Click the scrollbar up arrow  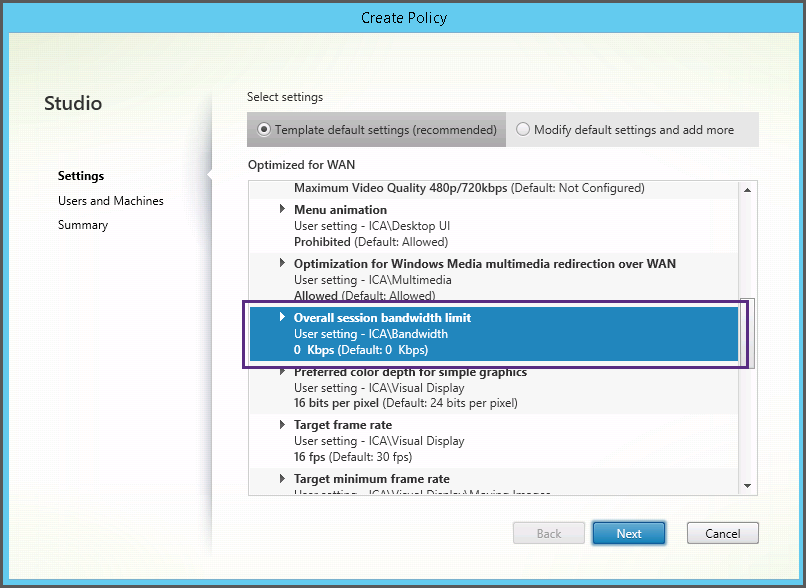pos(747,190)
